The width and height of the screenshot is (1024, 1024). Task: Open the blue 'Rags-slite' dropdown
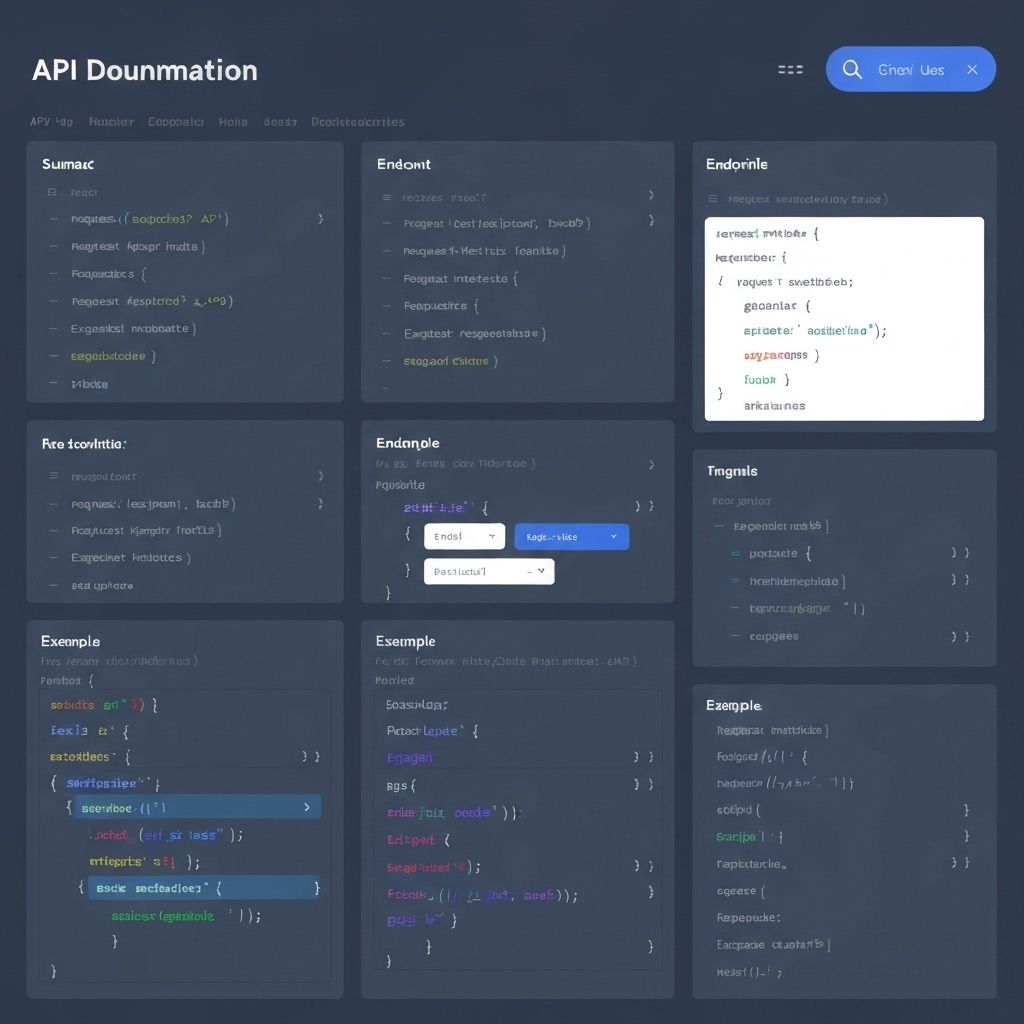(571, 536)
